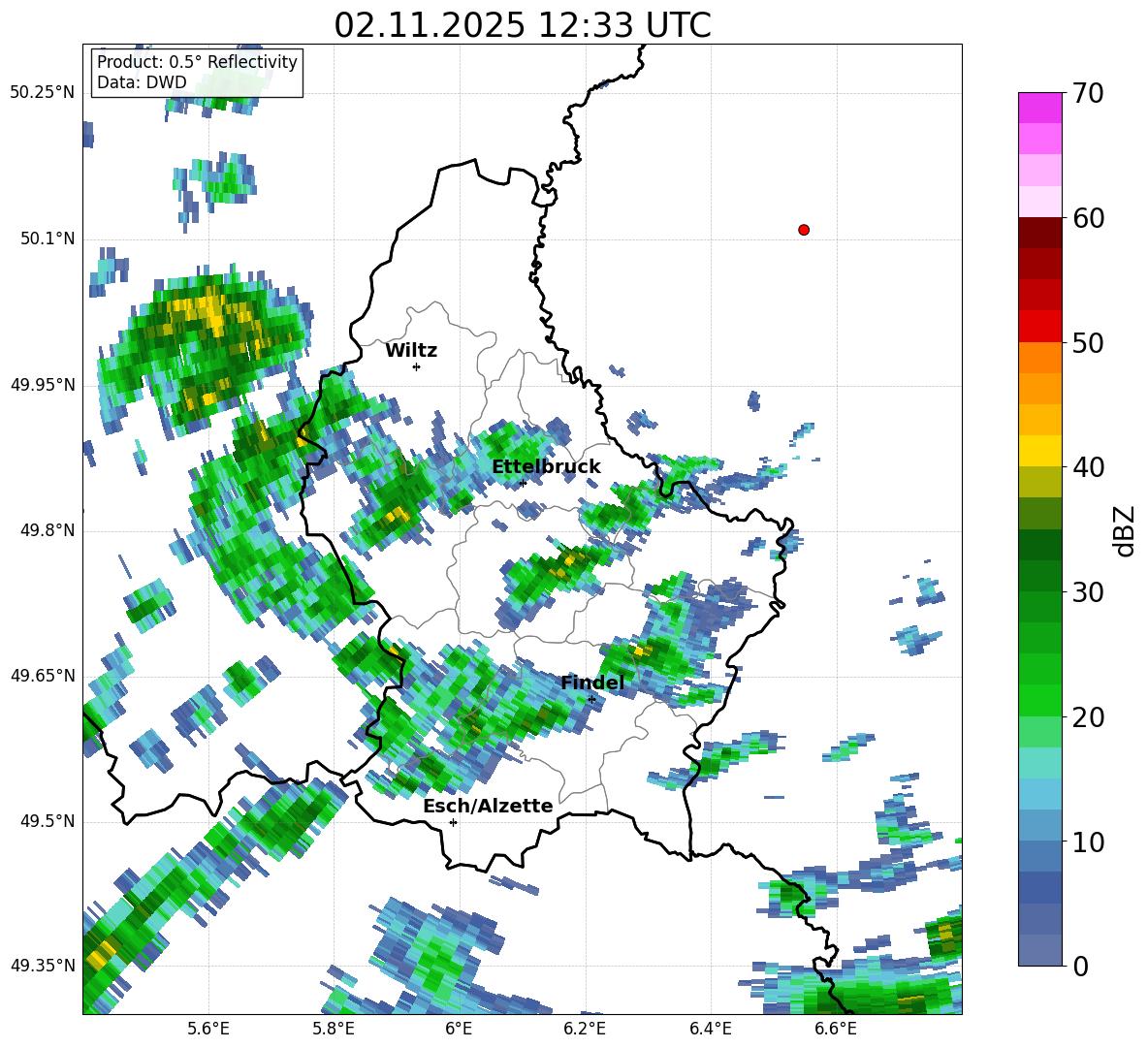Click the 0 tick on colorbar
This screenshot has height=1048, width=1148.
point(1081,967)
